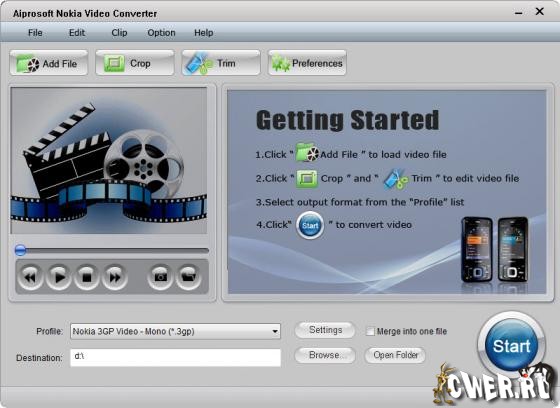Play the video preview

58,277
